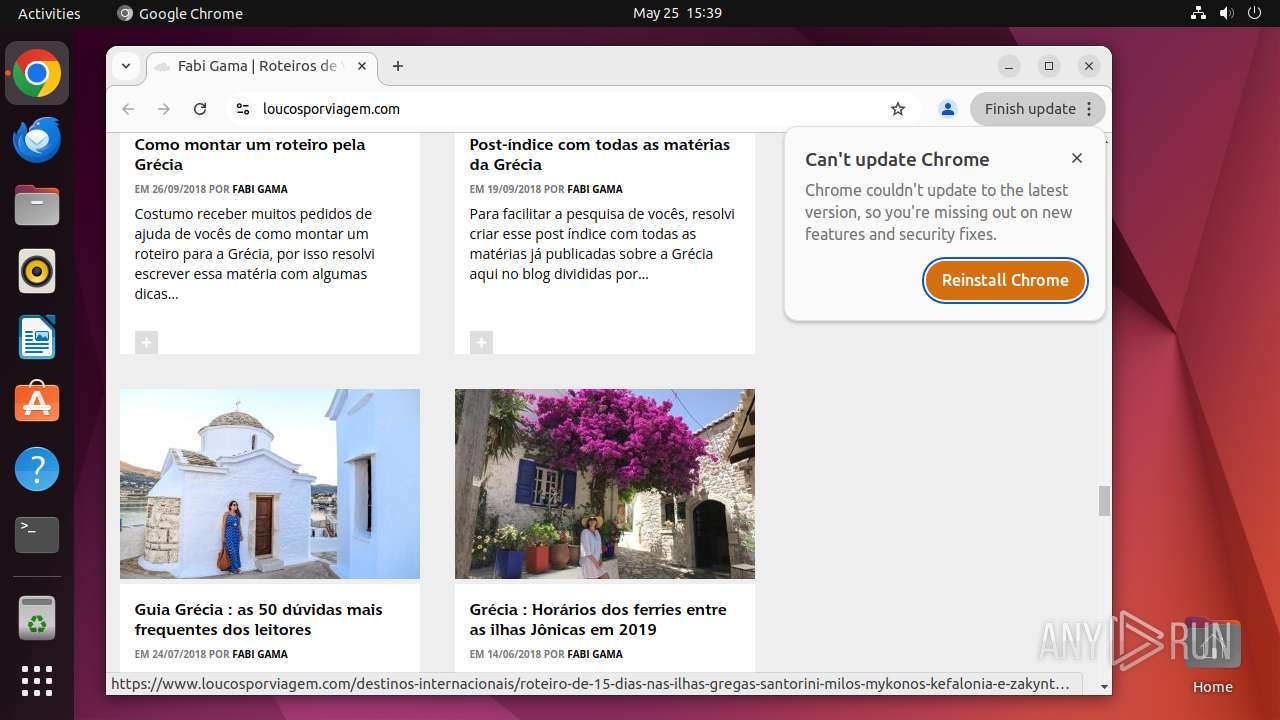
Task: Open Home folder desktop icon
Action: pyautogui.click(x=1212, y=655)
